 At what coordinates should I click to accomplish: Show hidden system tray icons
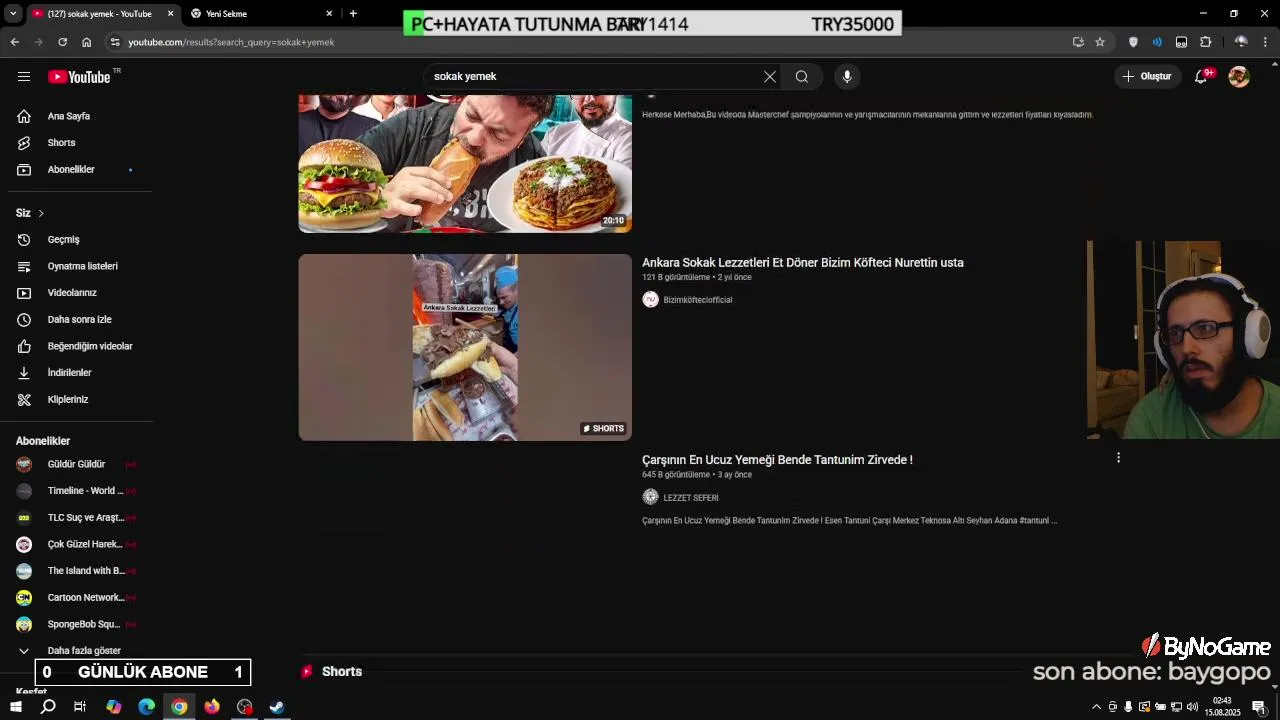coord(1095,707)
